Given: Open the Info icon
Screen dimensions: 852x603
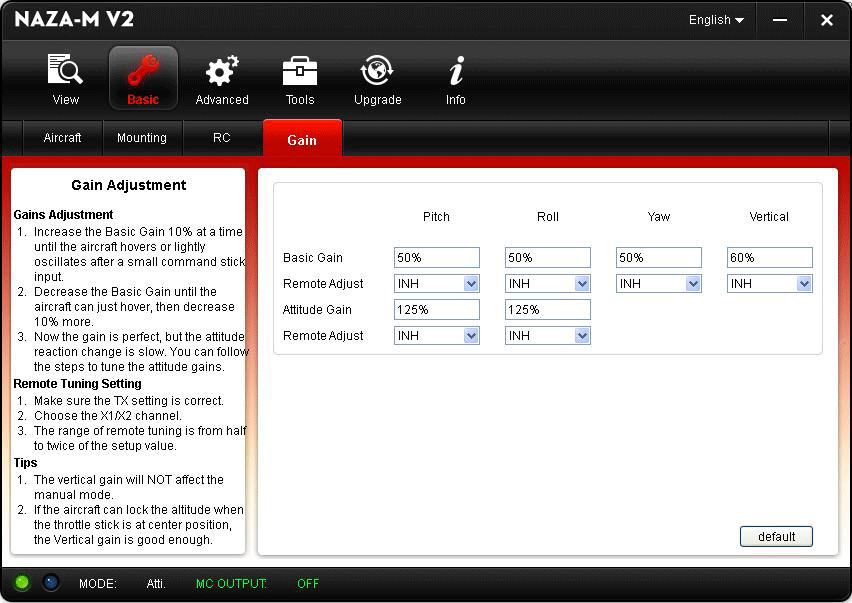Looking at the screenshot, I should [x=456, y=72].
